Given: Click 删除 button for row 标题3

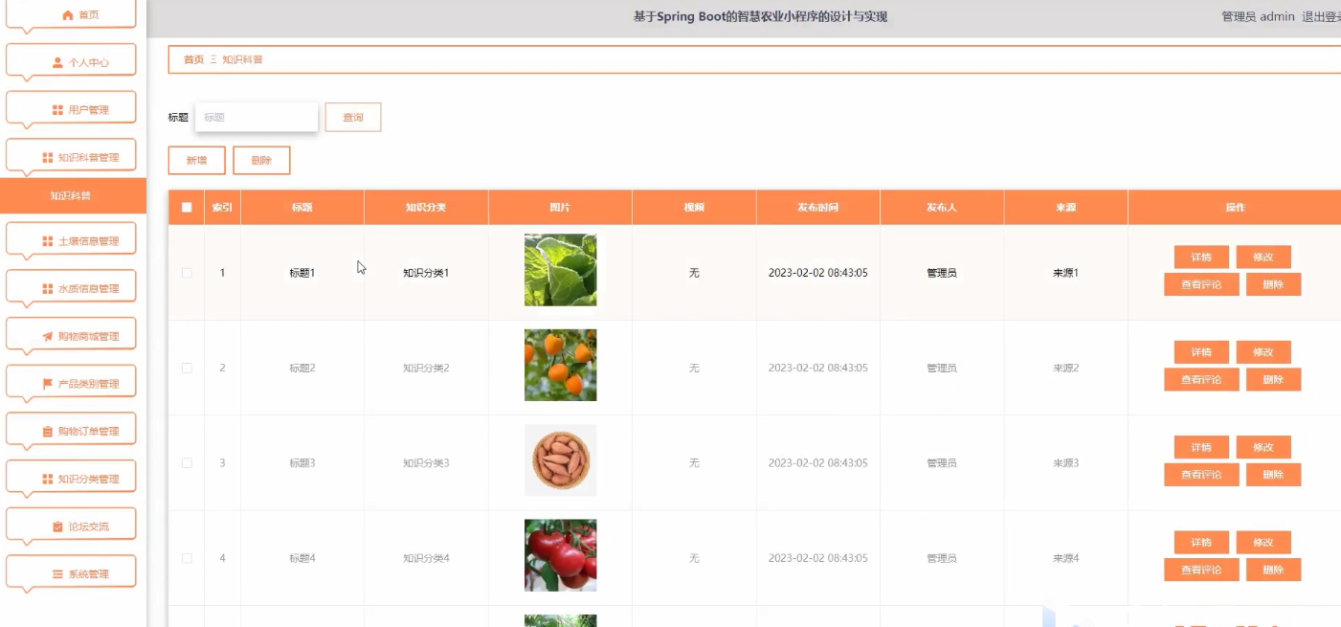Looking at the screenshot, I should coord(1273,474).
